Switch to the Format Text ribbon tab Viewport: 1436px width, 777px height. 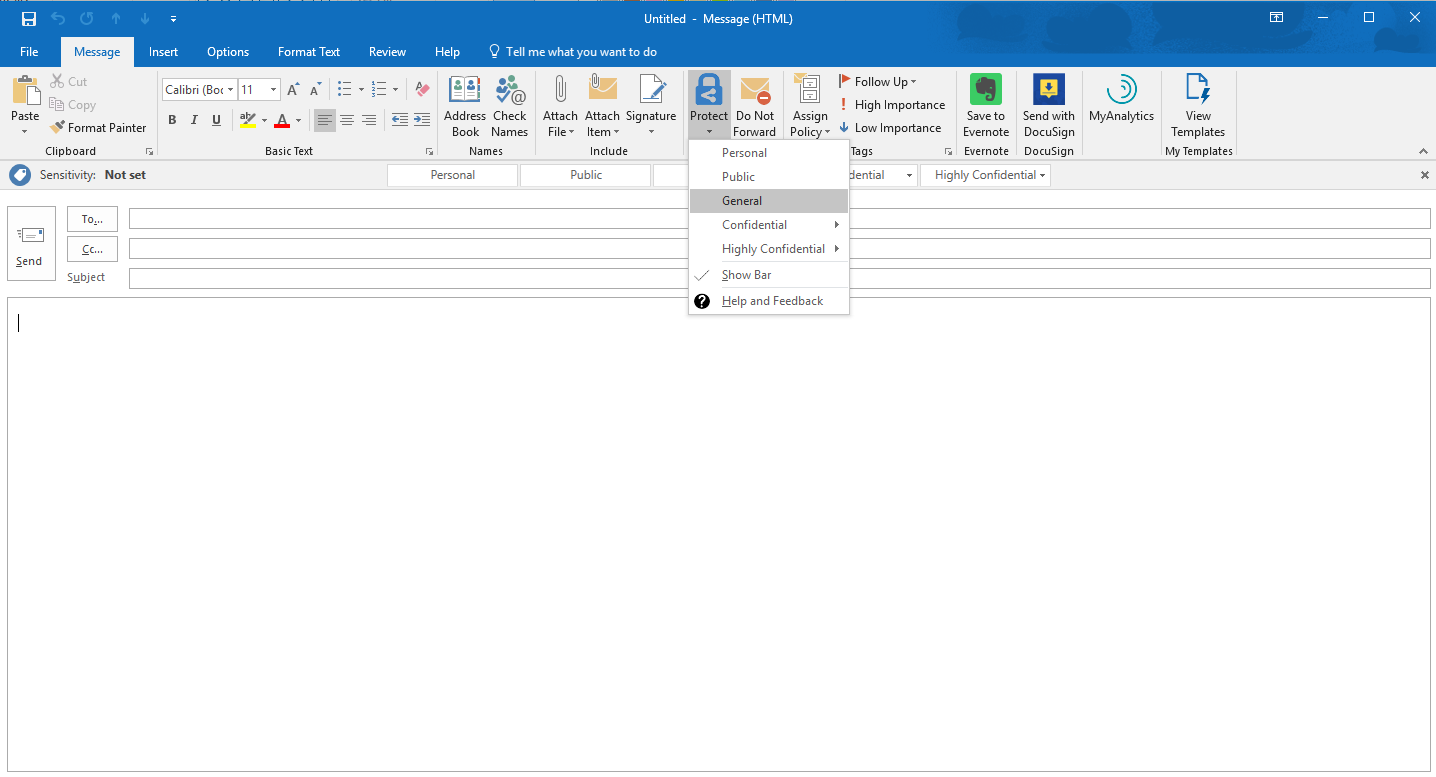[x=308, y=51]
